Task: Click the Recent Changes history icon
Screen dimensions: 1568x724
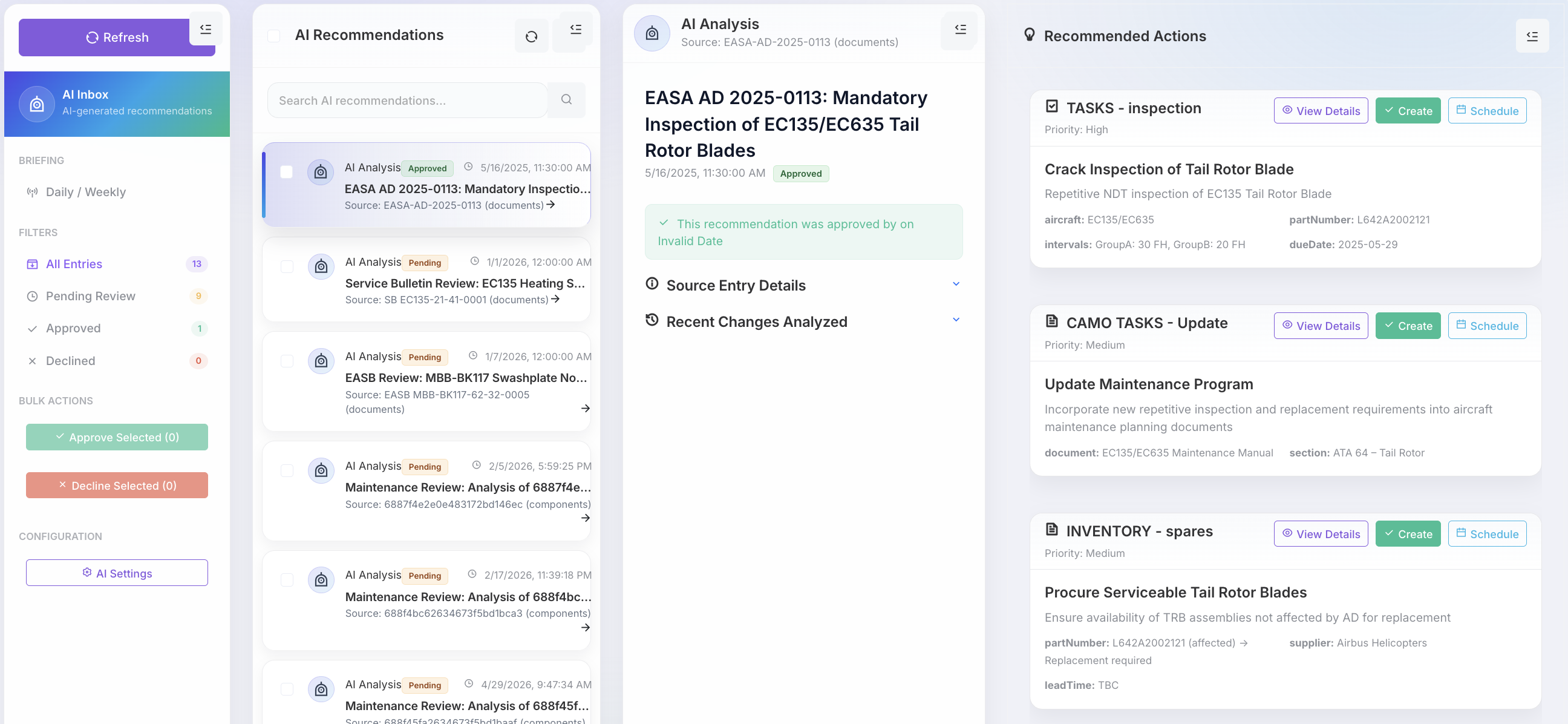Action: pos(652,320)
